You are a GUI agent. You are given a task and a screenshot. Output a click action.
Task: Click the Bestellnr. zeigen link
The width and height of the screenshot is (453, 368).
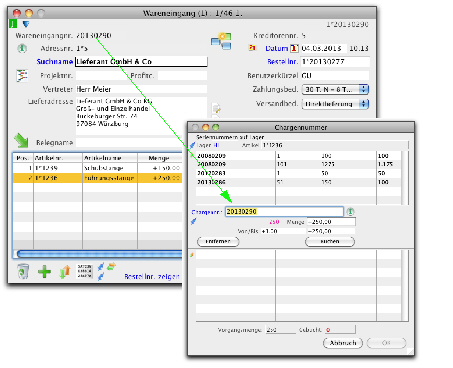click(x=152, y=276)
